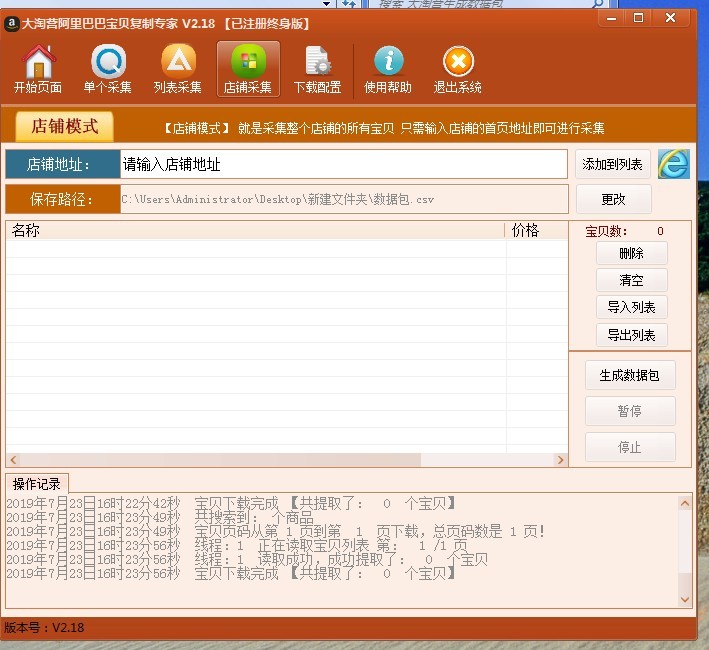
Task: Select the 店铺模式 tab
Action: click(64, 126)
